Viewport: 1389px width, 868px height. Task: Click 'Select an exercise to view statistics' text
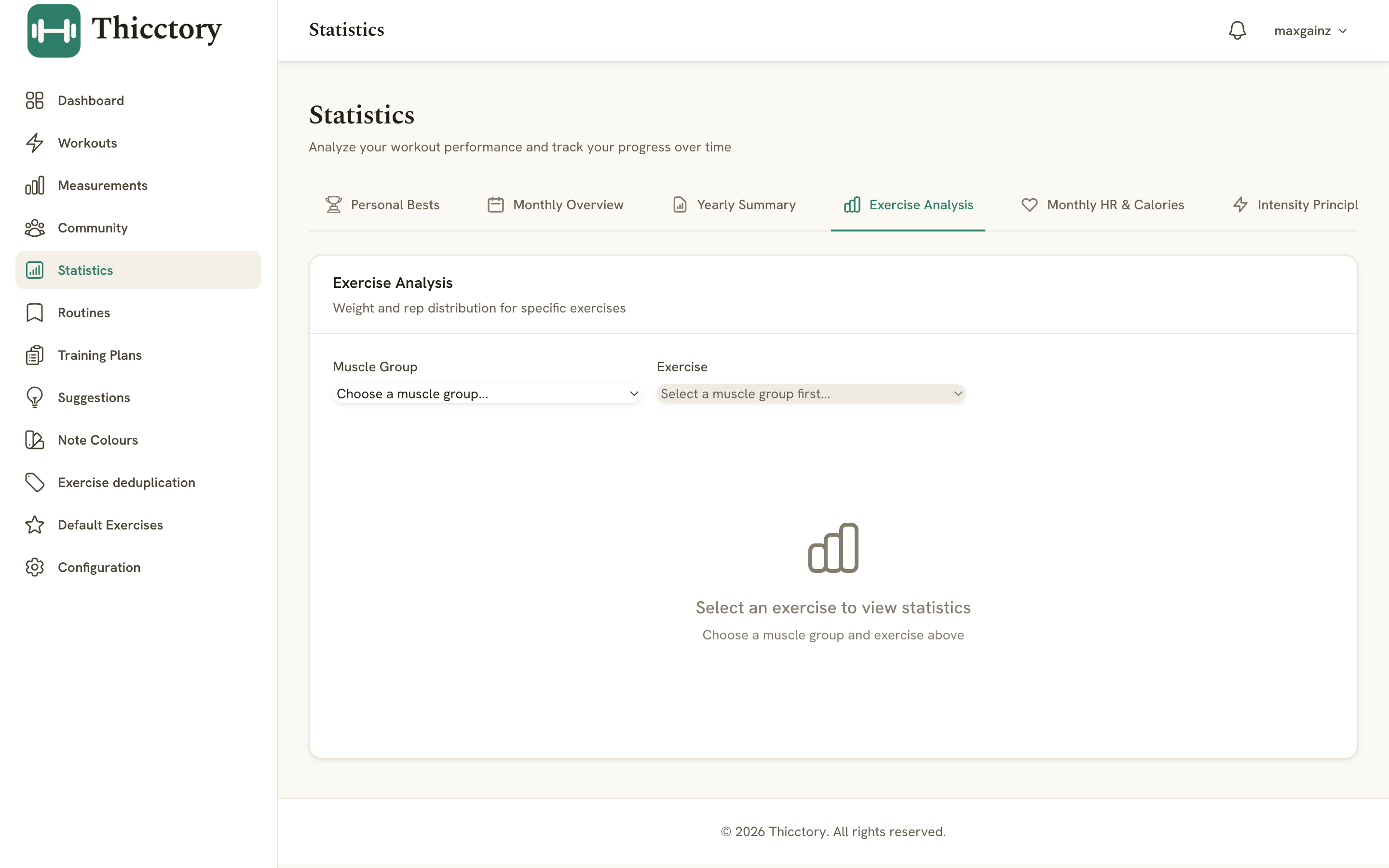[x=833, y=608]
